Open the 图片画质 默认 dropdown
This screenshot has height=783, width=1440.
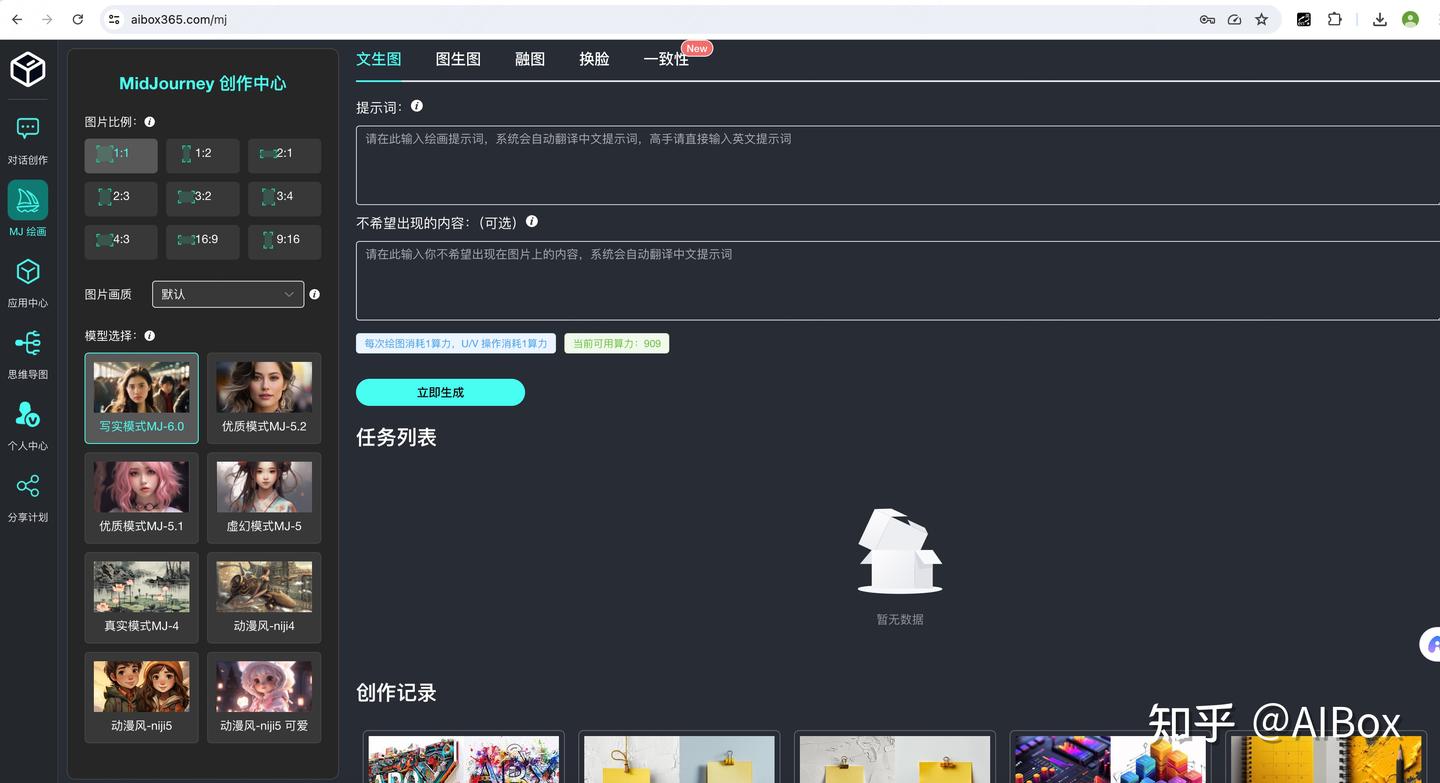pyautogui.click(x=227, y=294)
